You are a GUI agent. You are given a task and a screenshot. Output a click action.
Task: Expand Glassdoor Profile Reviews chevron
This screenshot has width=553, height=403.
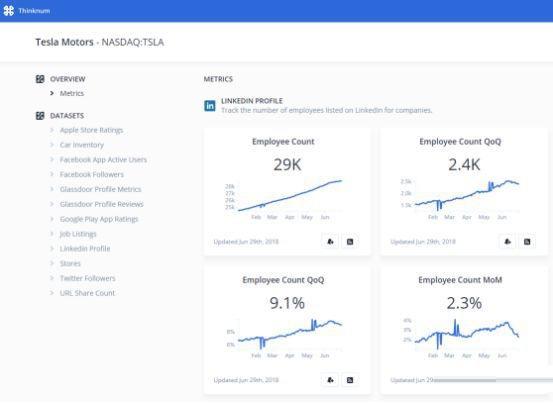tap(52, 204)
